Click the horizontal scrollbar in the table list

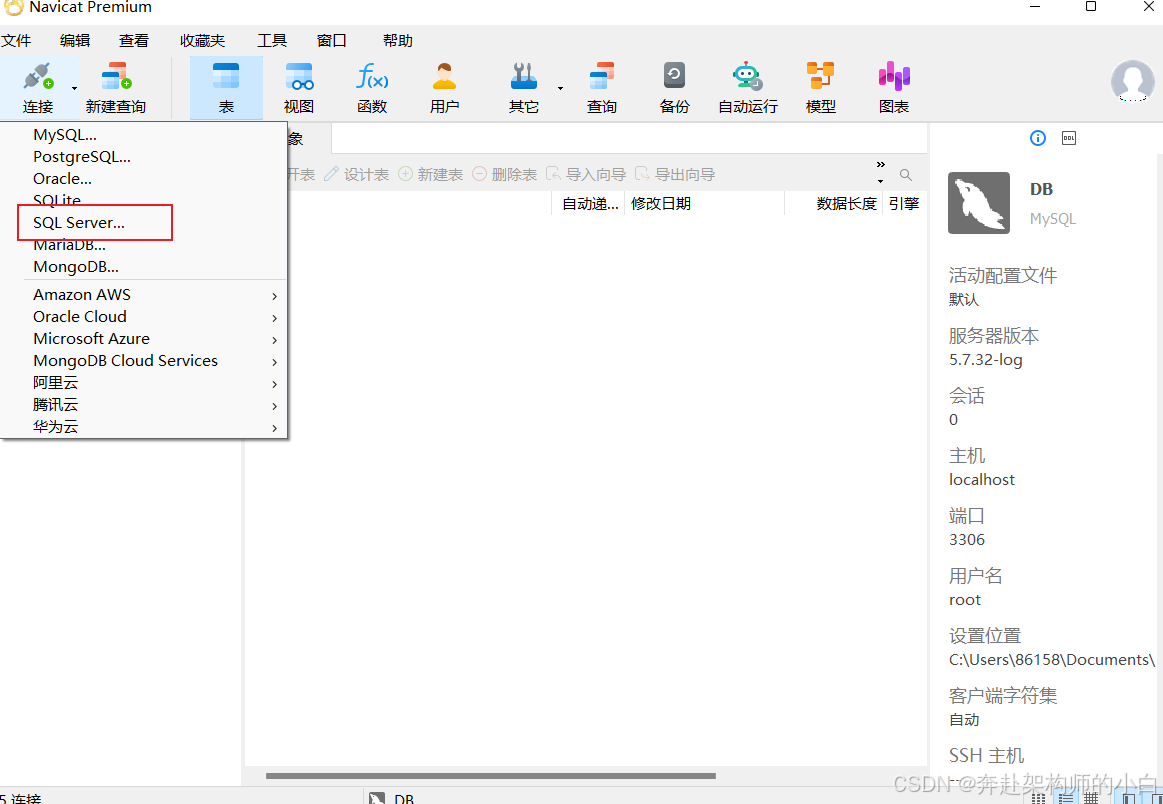490,777
